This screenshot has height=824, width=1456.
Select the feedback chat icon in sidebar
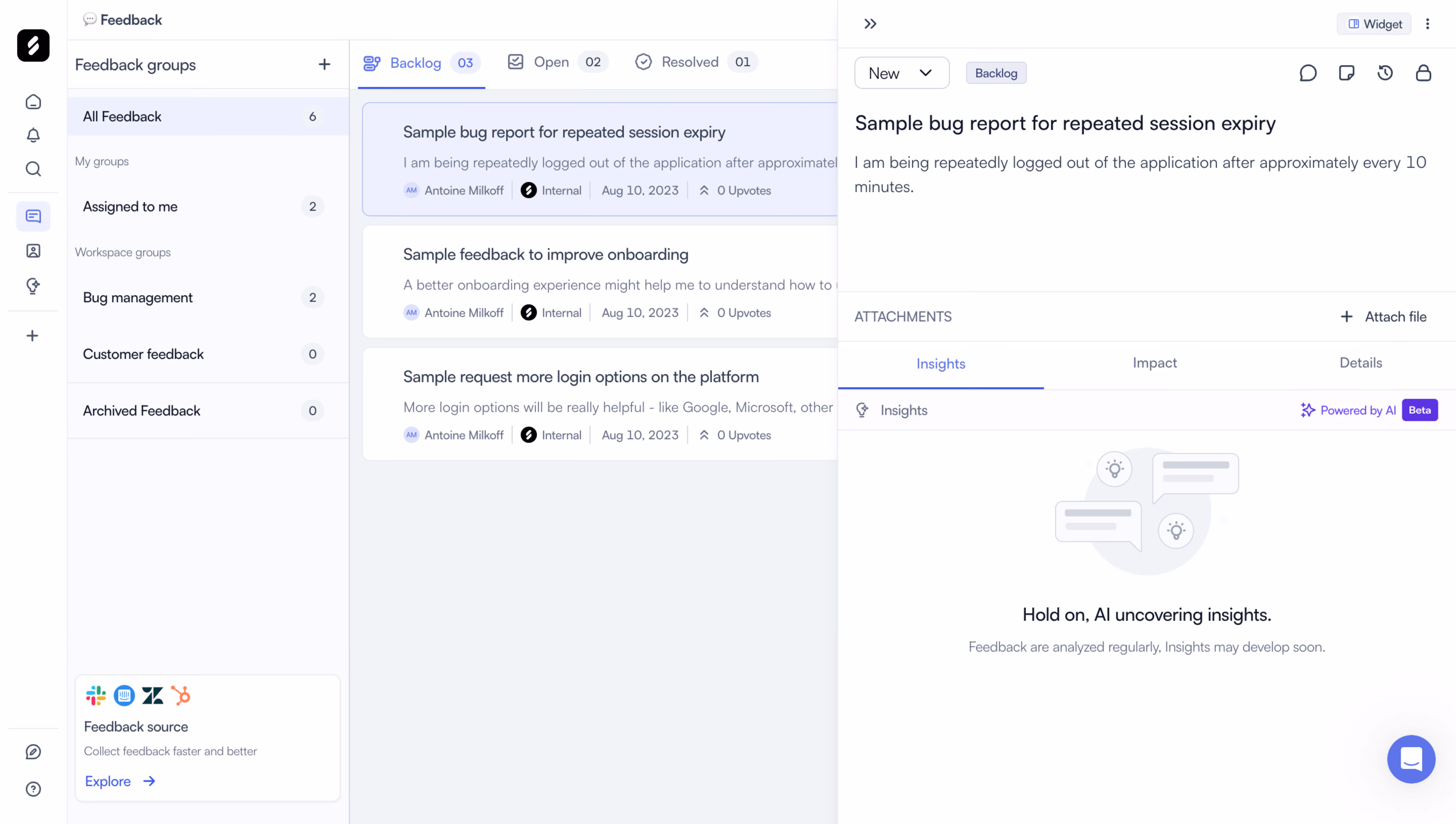point(33,216)
